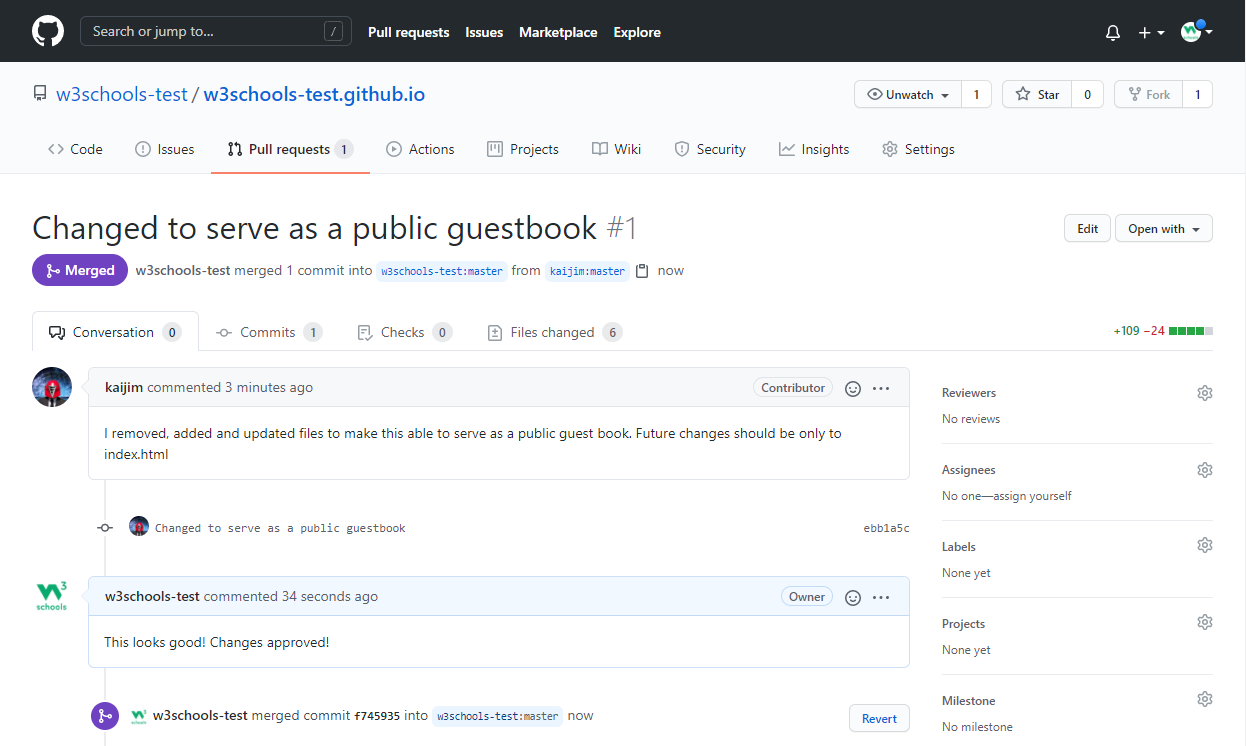Screen dimensions: 1246x746
Task: Click the GitHub logo icon
Action: tap(48, 31)
